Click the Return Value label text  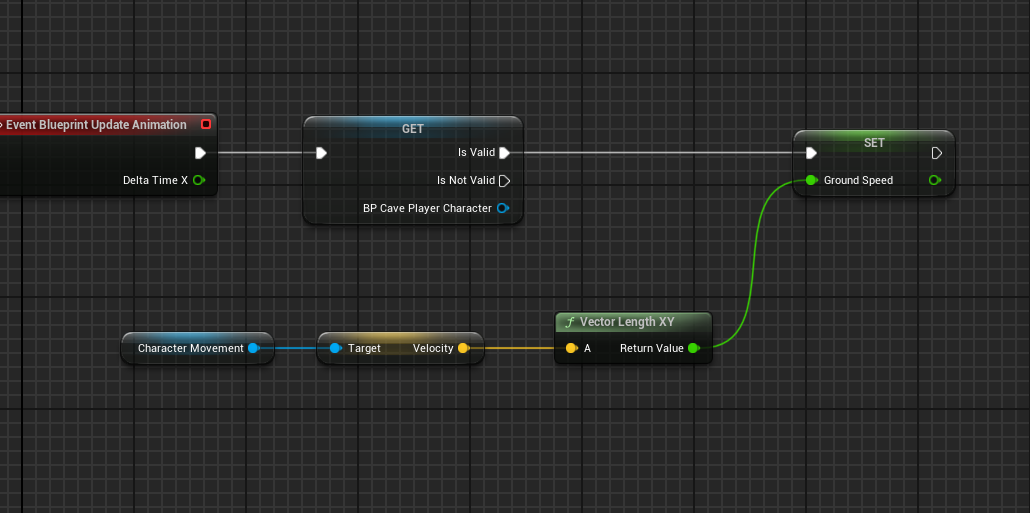[x=652, y=348]
